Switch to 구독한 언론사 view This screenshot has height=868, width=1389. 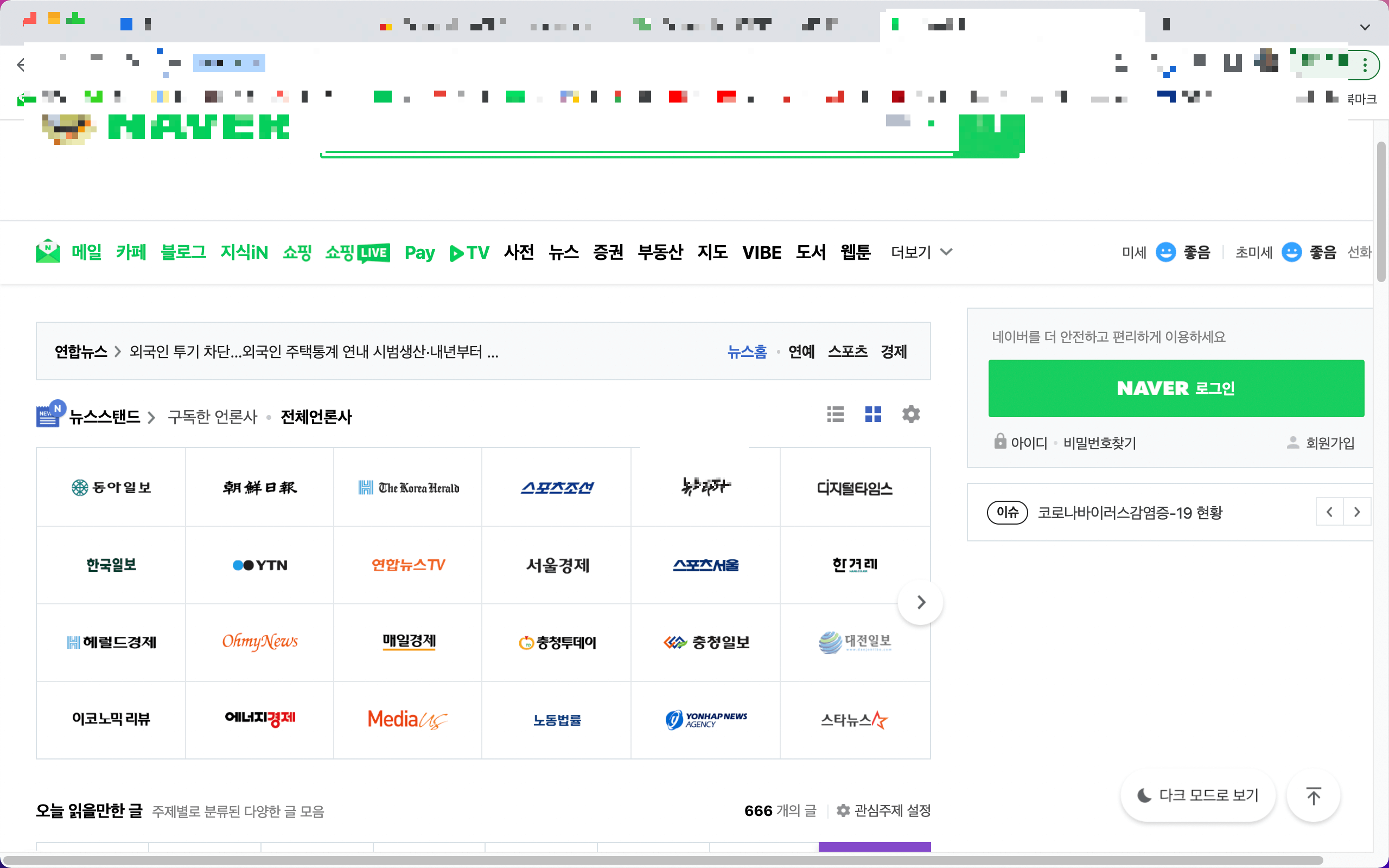tap(212, 417)
